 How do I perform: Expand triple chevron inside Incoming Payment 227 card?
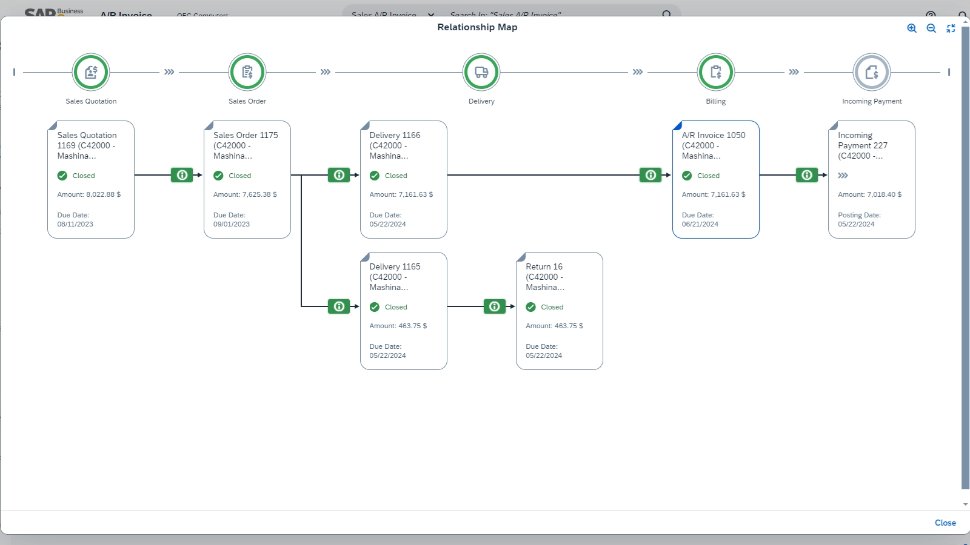point(843,175)
